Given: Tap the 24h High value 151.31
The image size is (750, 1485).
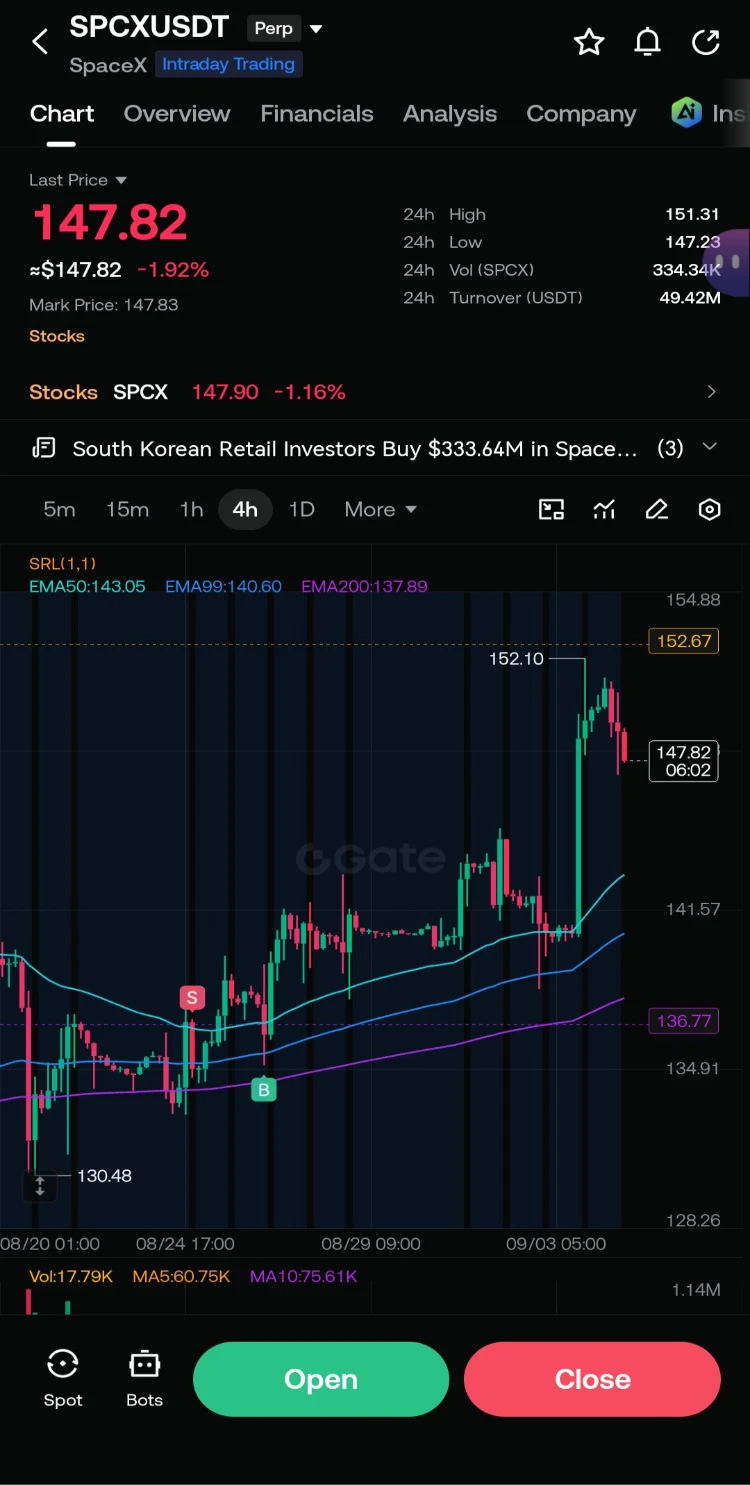Looking at the screenshot, I should (x=692, y=214).
